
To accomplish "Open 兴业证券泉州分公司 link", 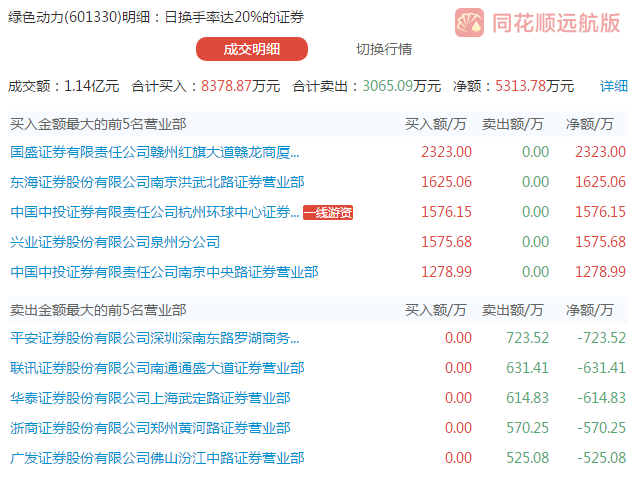I will [115, 242].
